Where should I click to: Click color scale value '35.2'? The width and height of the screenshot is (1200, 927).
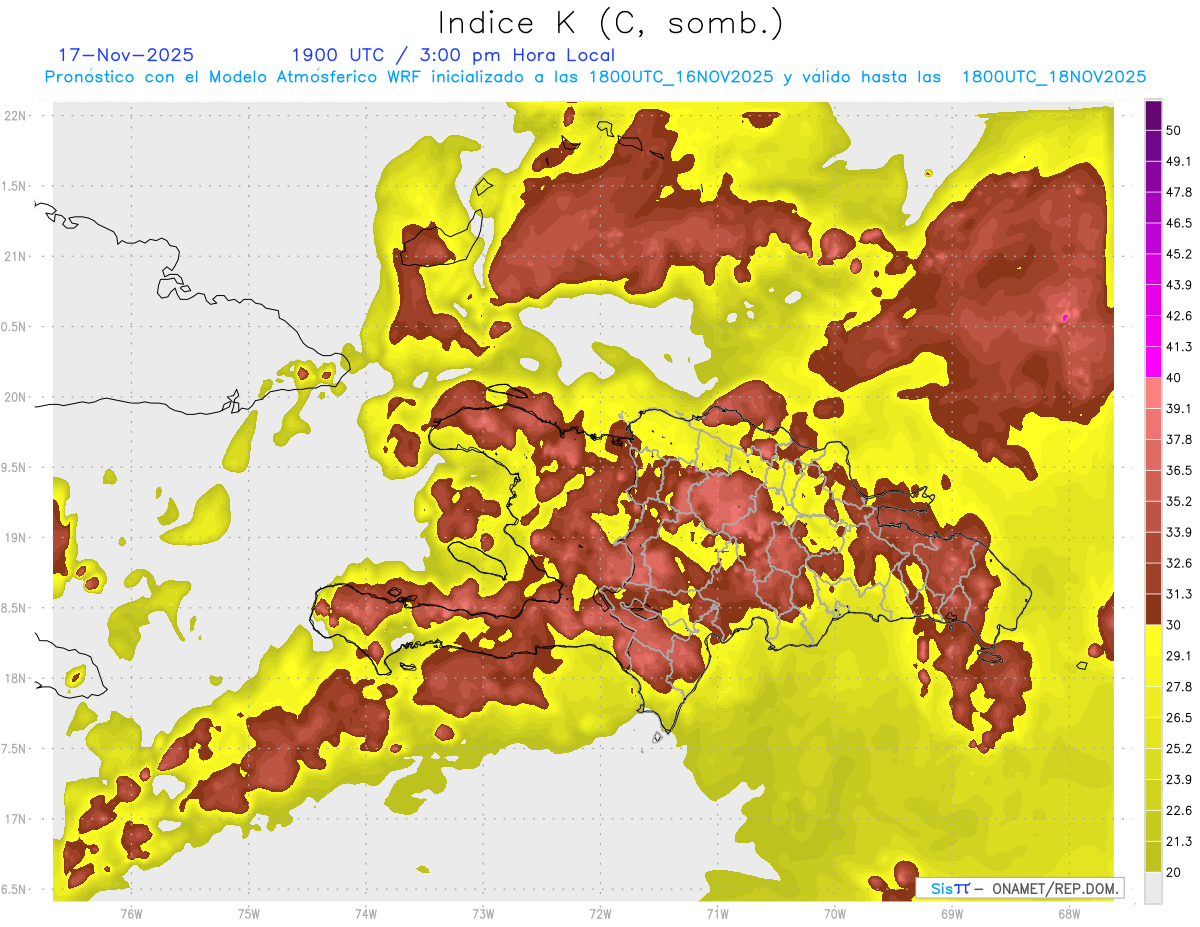click(1178, 501)
